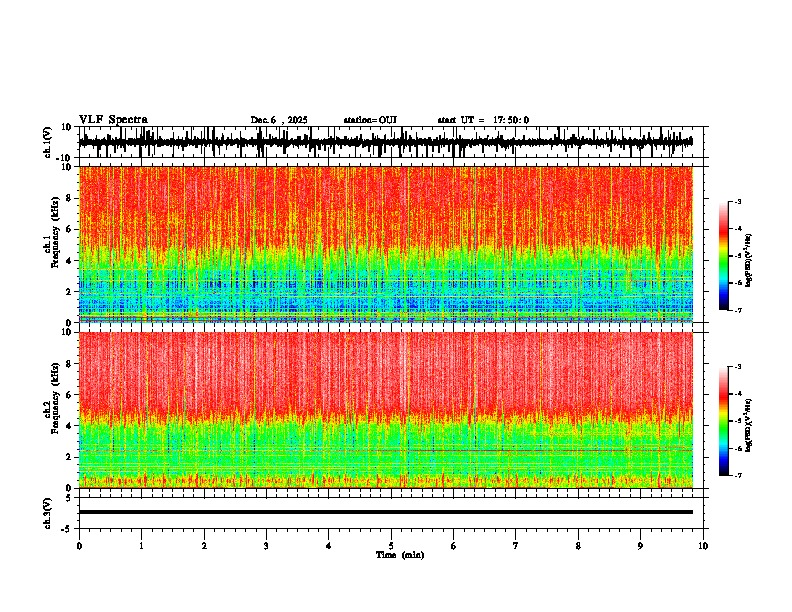Click the time axis tick label "7"
792x612 pixels.
(x=516, y=546)
